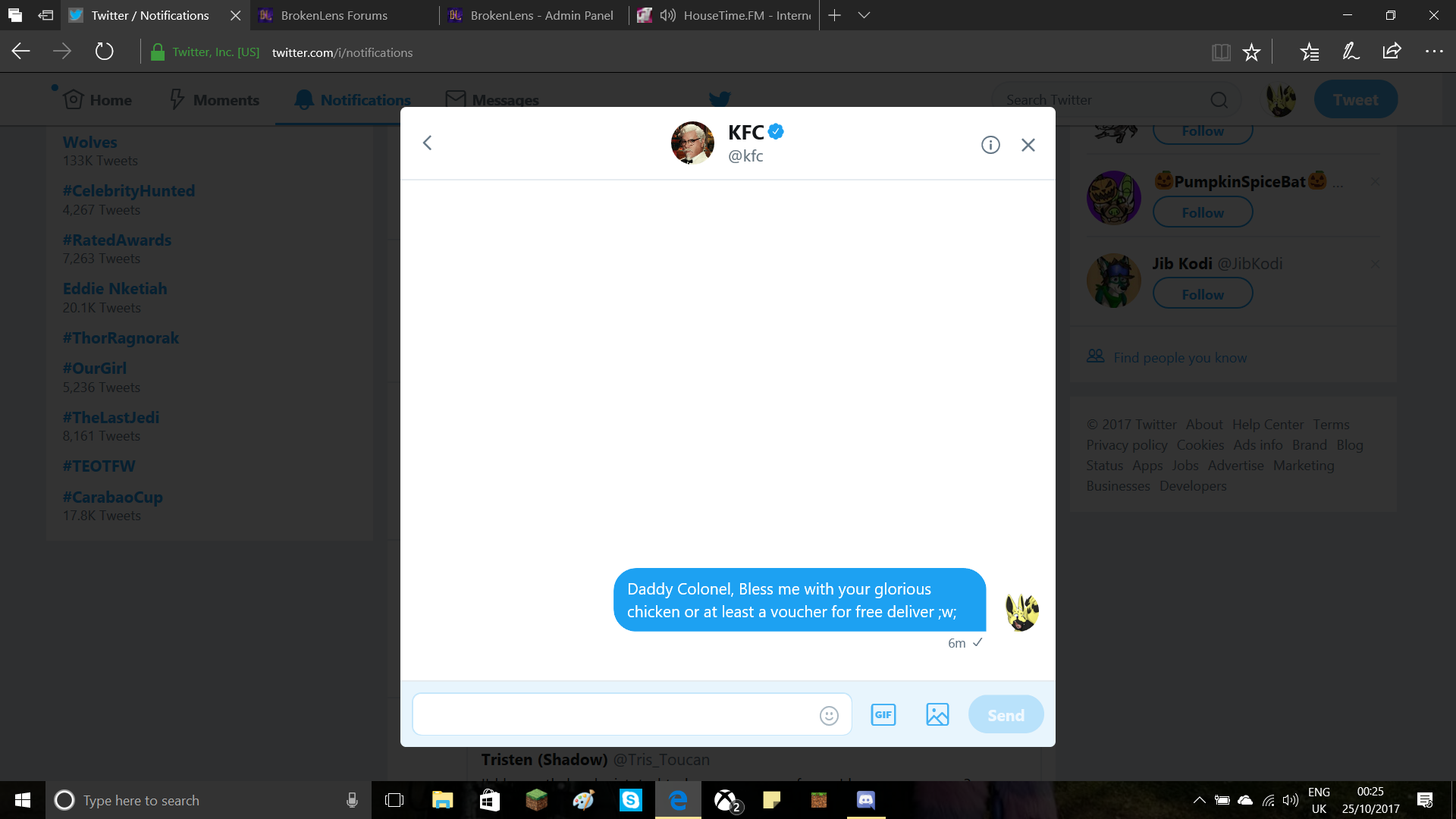The width and height of the screenshot is (1456, 819).
Task: Click the search magnifier icon
Action: point(1219,100)
